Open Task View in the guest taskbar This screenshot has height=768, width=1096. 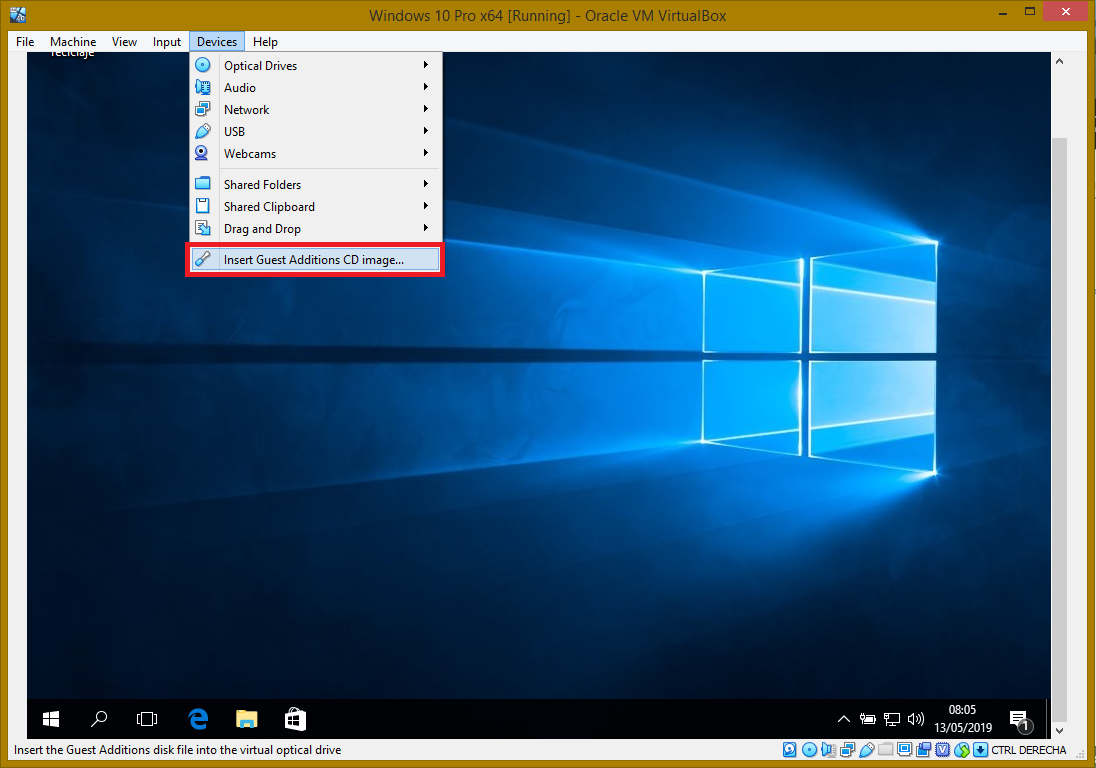click(x=147, y=718)
